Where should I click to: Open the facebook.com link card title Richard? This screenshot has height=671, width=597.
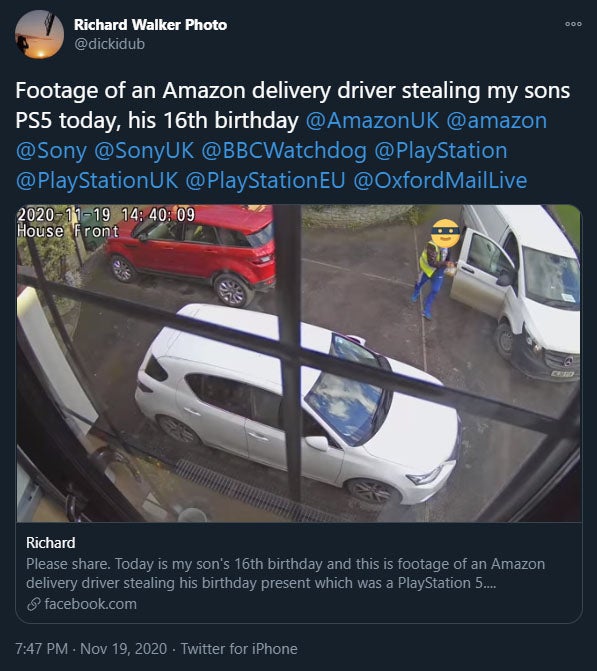[50, 543]
